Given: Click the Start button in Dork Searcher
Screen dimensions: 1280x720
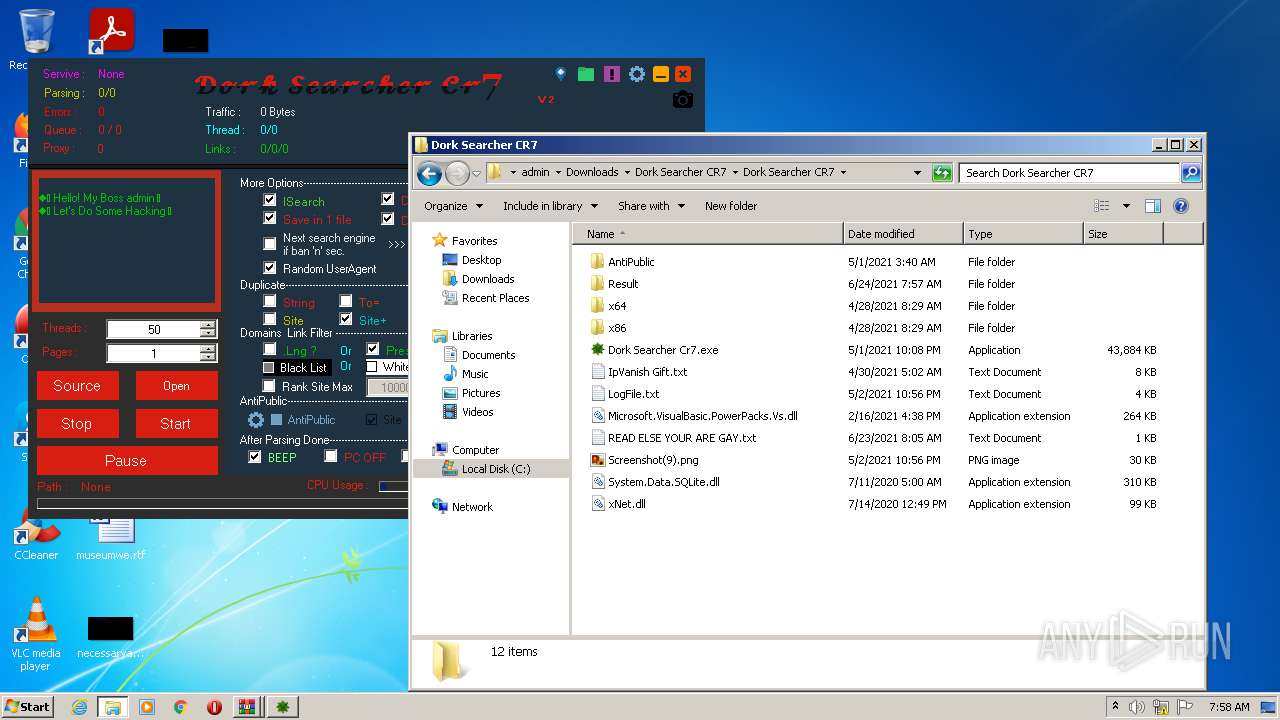Looking at the screenshot, I should point(176,424).
